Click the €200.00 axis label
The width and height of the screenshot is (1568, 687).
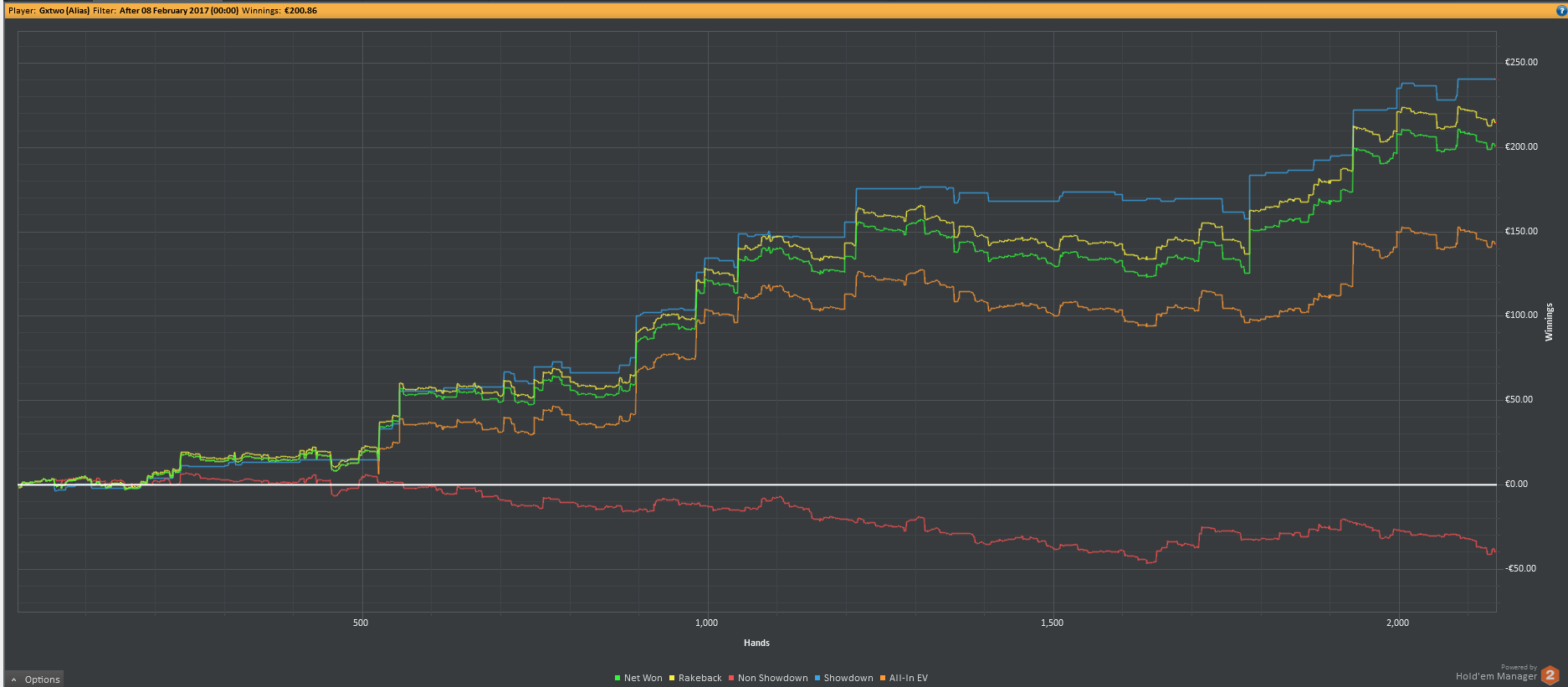(1521, 146)
